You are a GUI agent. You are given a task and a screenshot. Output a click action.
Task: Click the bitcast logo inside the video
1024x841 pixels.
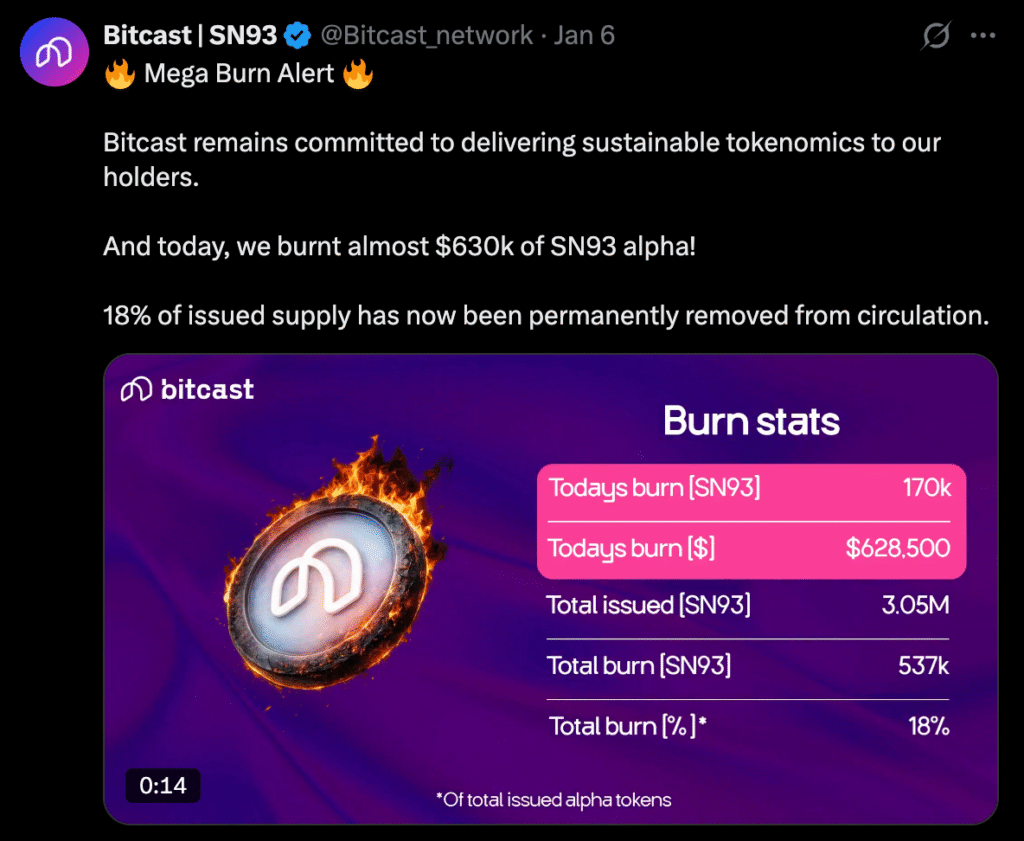[x=187, y=389]
